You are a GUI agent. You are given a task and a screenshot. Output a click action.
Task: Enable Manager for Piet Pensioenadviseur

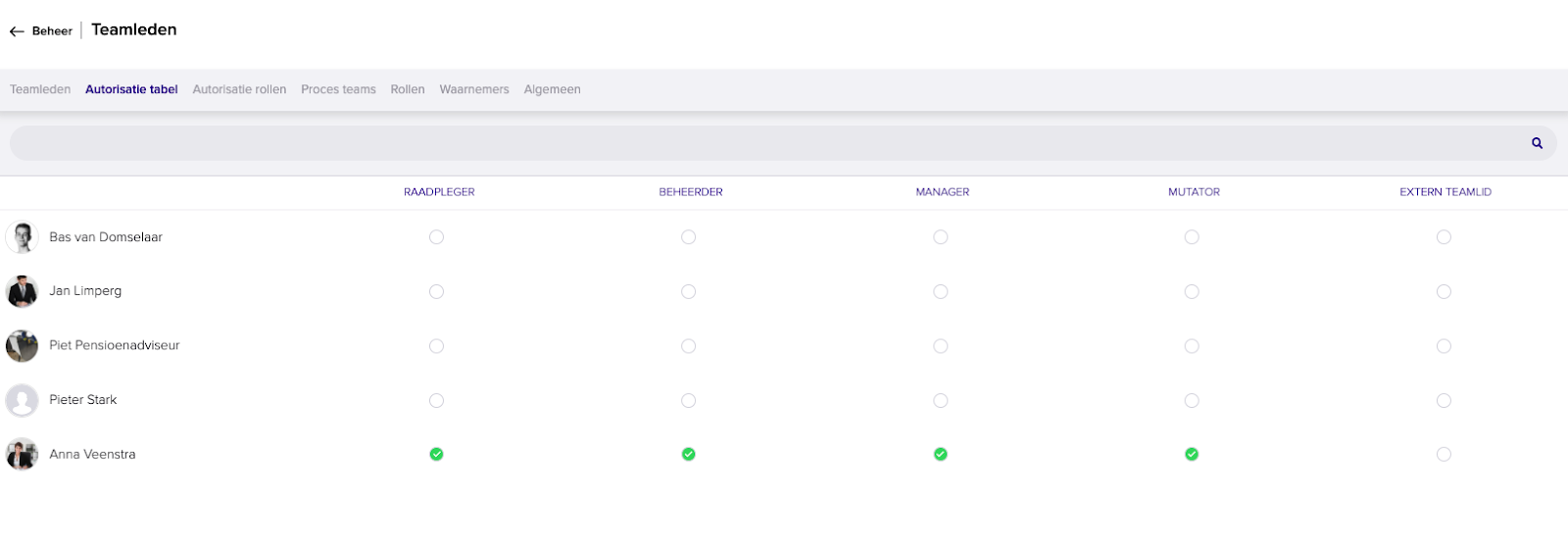(x=940, y=346)
